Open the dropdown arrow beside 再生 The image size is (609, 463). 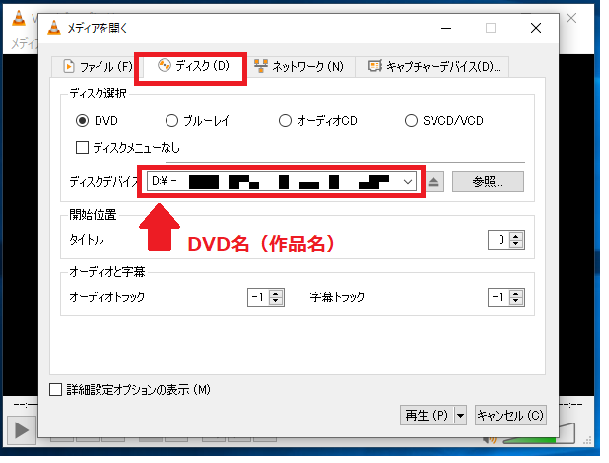coord(460,416)
